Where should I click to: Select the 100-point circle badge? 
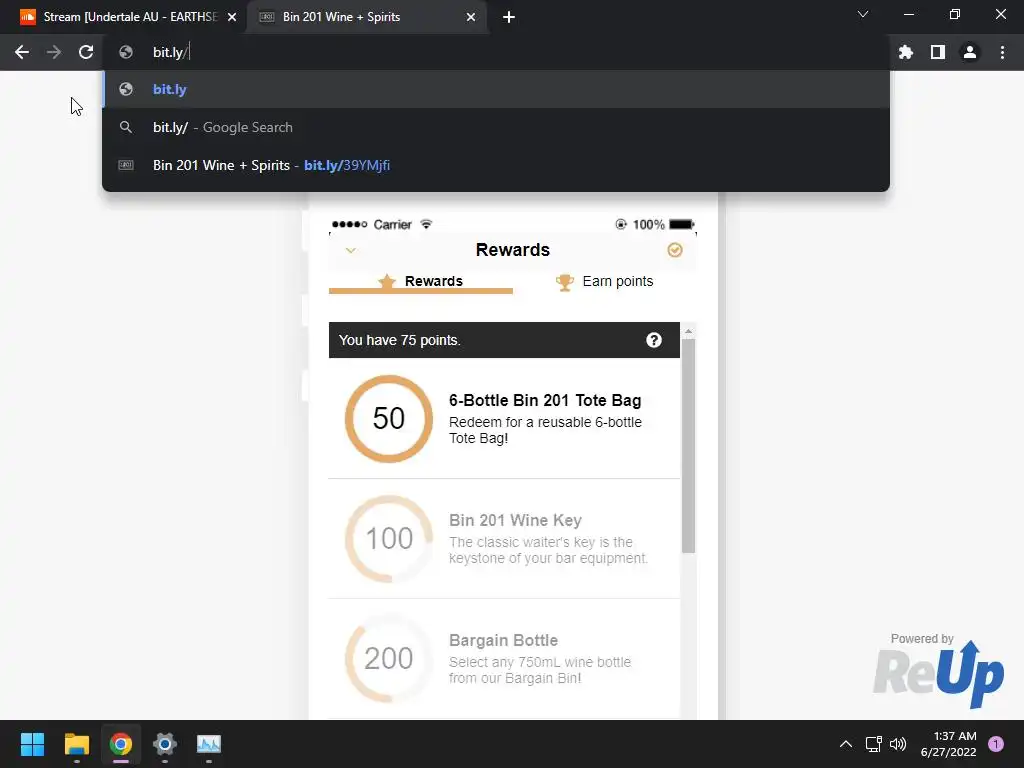click(x=389, y=539)
